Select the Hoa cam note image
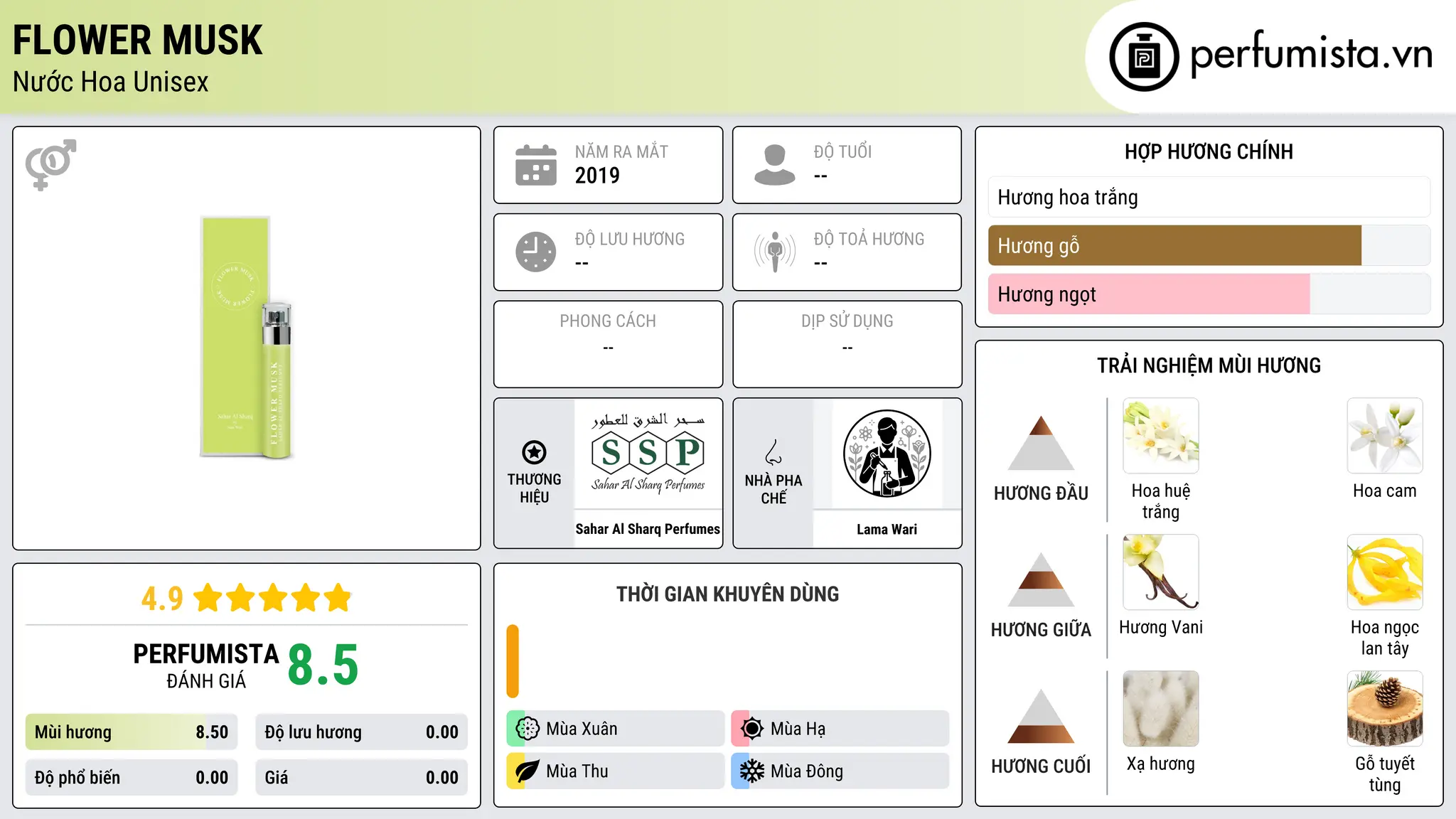This screenshot has height=819, width=1456. (1385, 436)
